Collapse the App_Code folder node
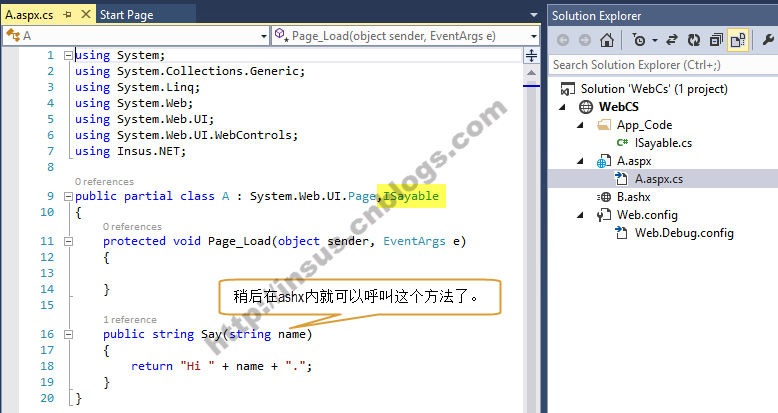The width and height of the screenshot is (778, 413). 582,125
